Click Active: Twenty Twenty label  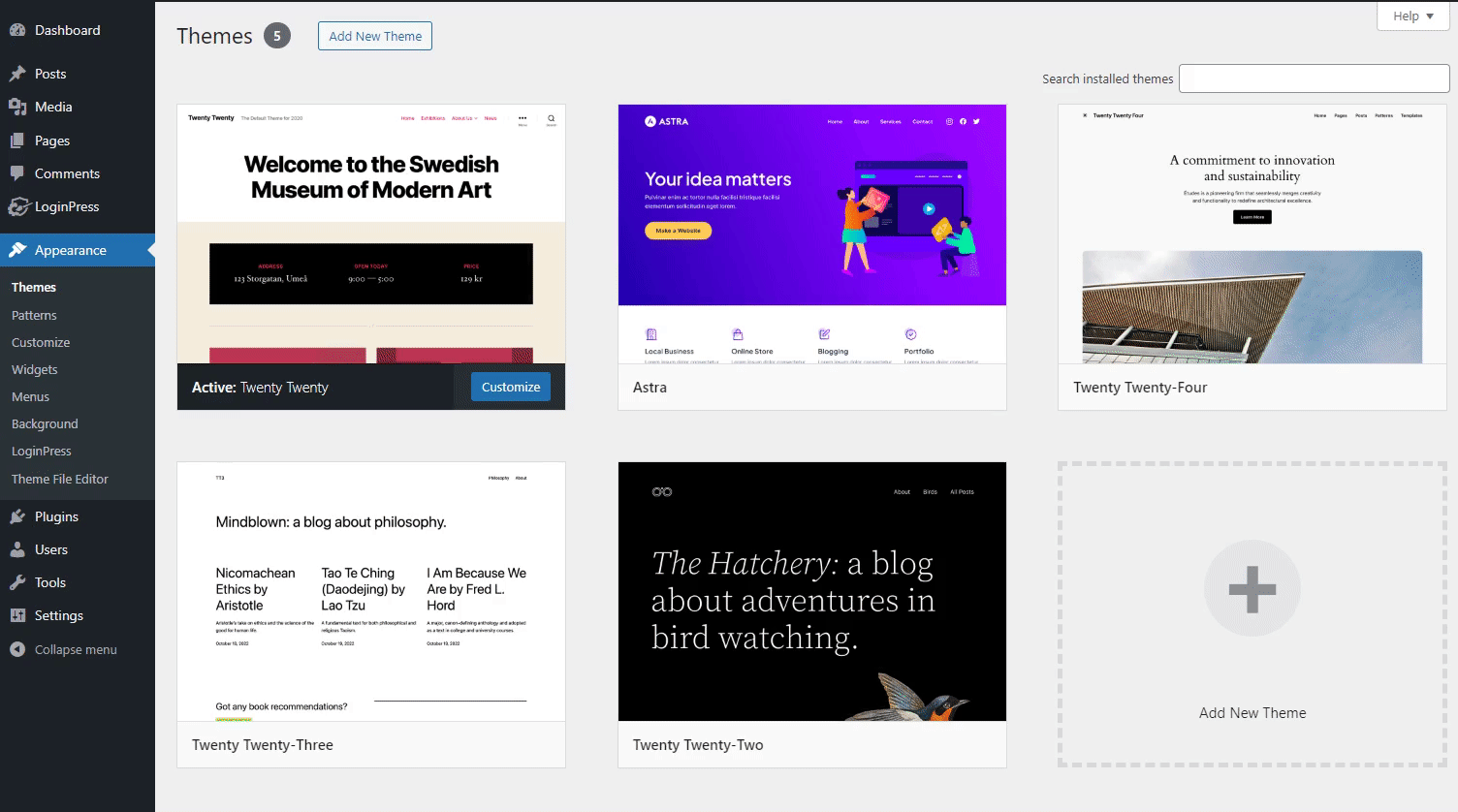(260, 387)
